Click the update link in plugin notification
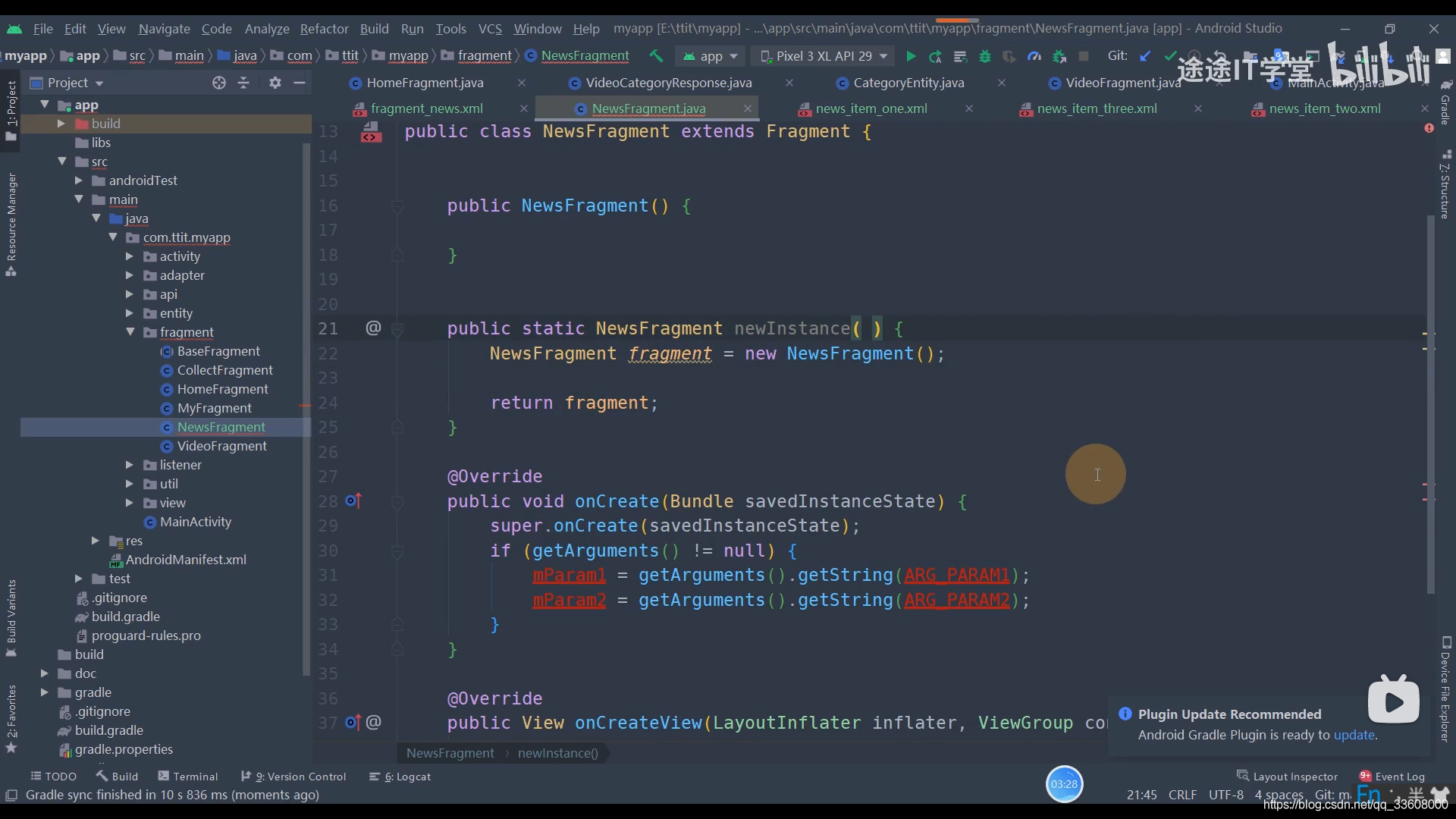1456x819 pixels. (1354, 735)
